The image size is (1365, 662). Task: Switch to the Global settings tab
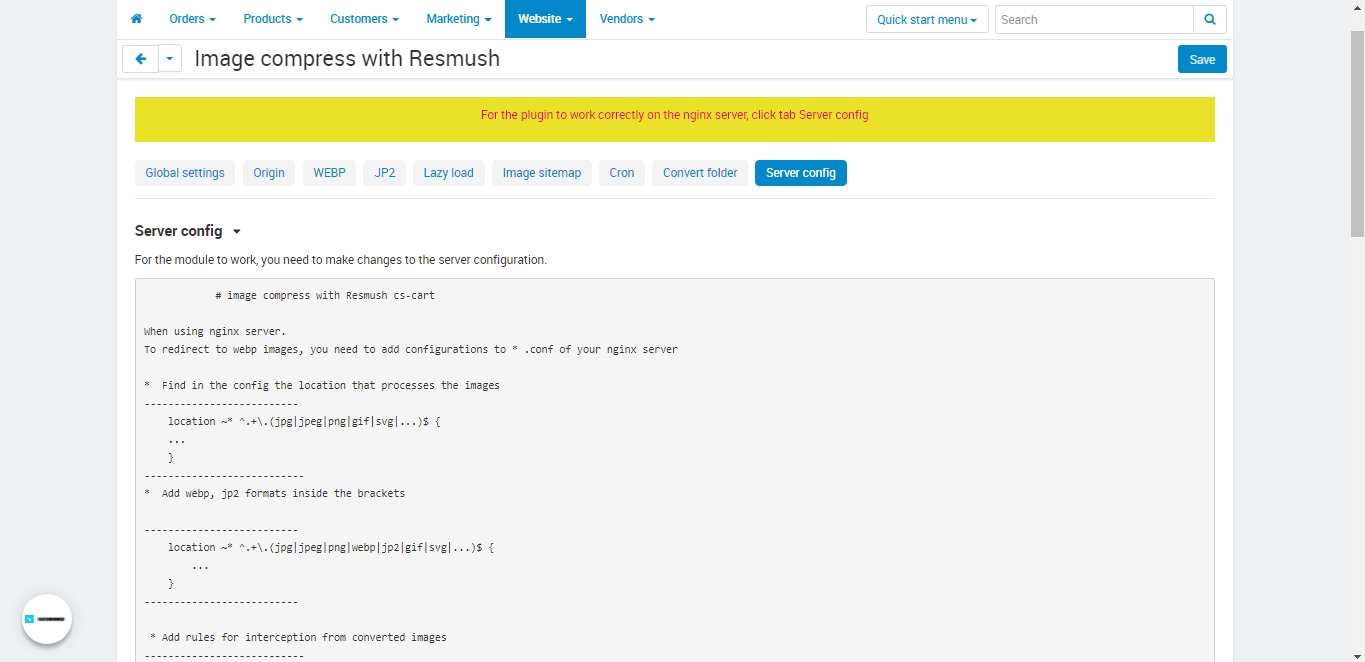point(185,173)
